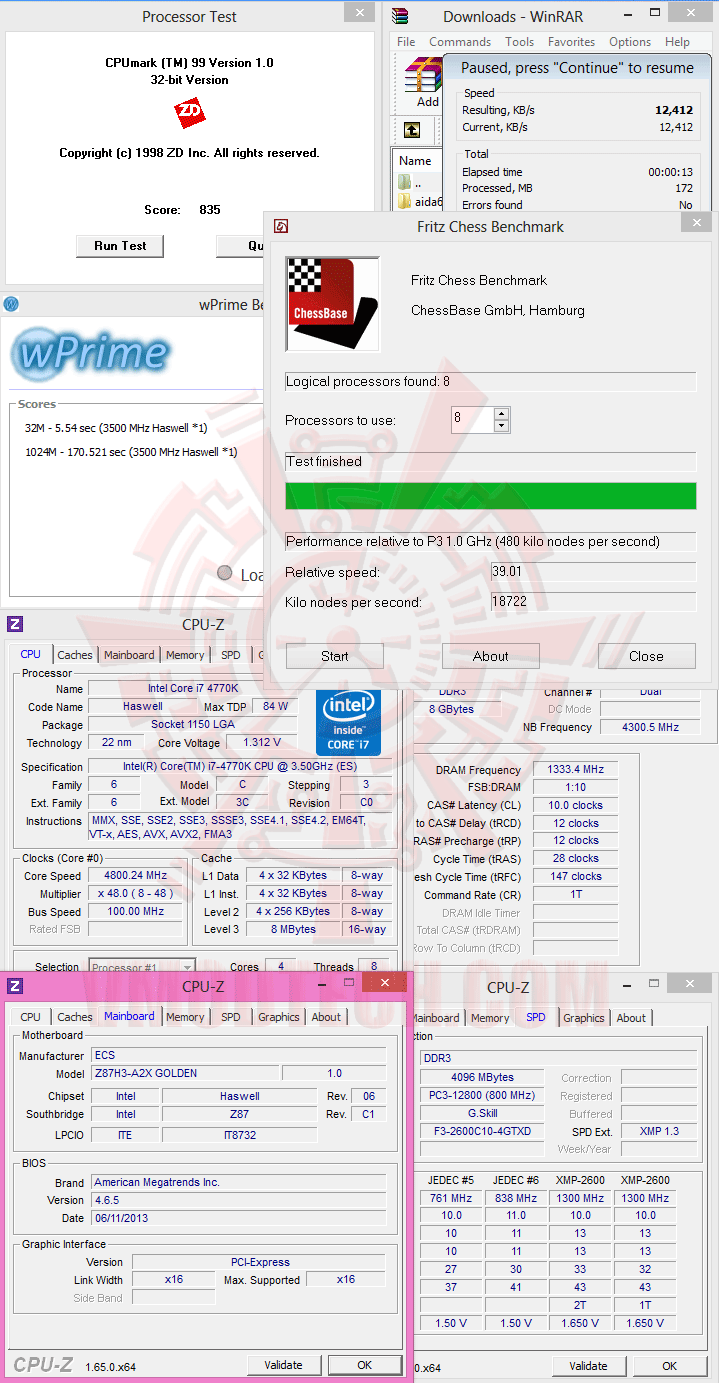This screenshot has height=1383, width=719.
Task: Click the Name column header in WinRAR
Action: point(415,160)
